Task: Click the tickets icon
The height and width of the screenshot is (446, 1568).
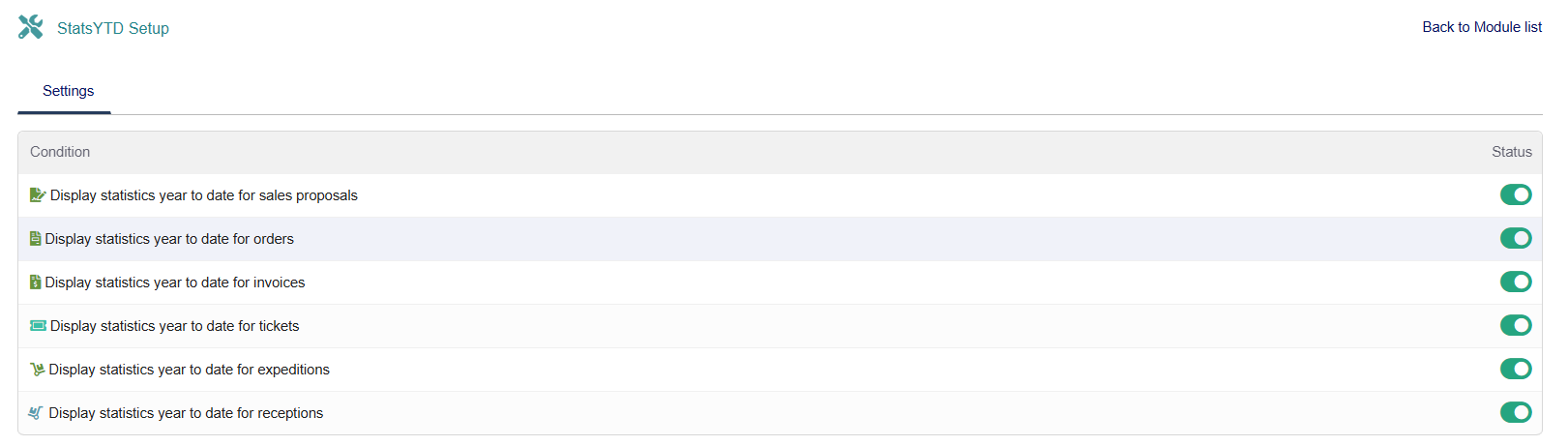Action: point(38,326)
